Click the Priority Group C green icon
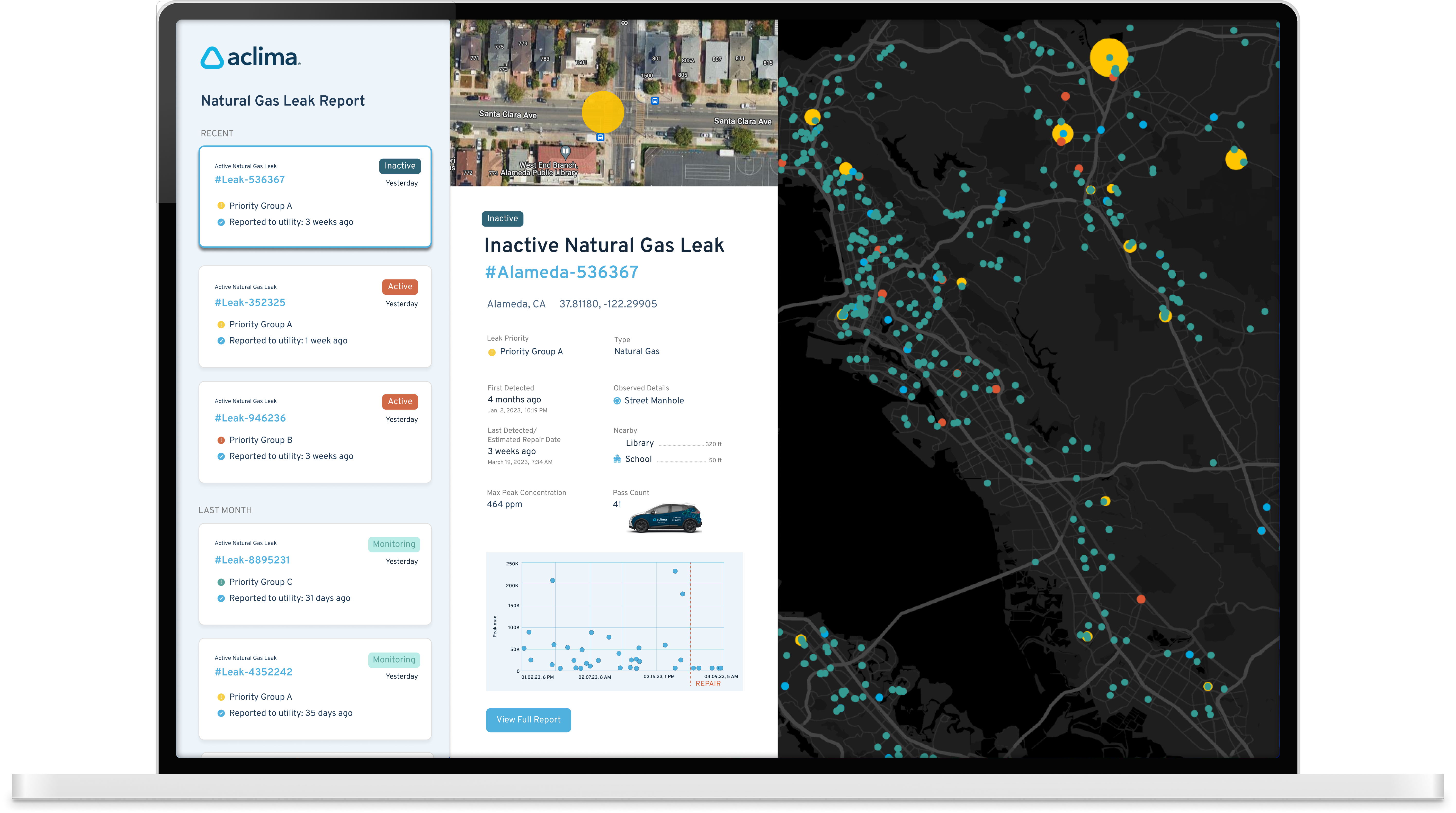The height and width of the screenshot is (813, 1456). pos(221,582)
